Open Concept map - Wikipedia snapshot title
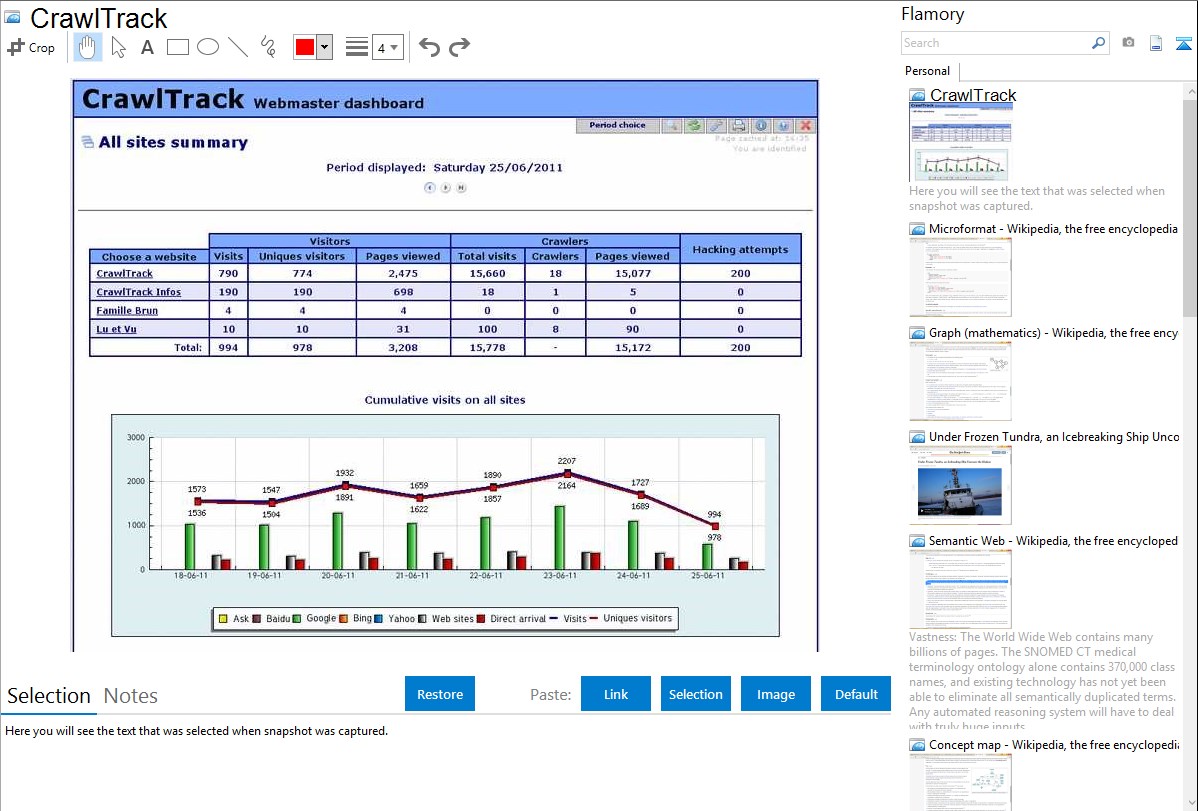 1054,745
